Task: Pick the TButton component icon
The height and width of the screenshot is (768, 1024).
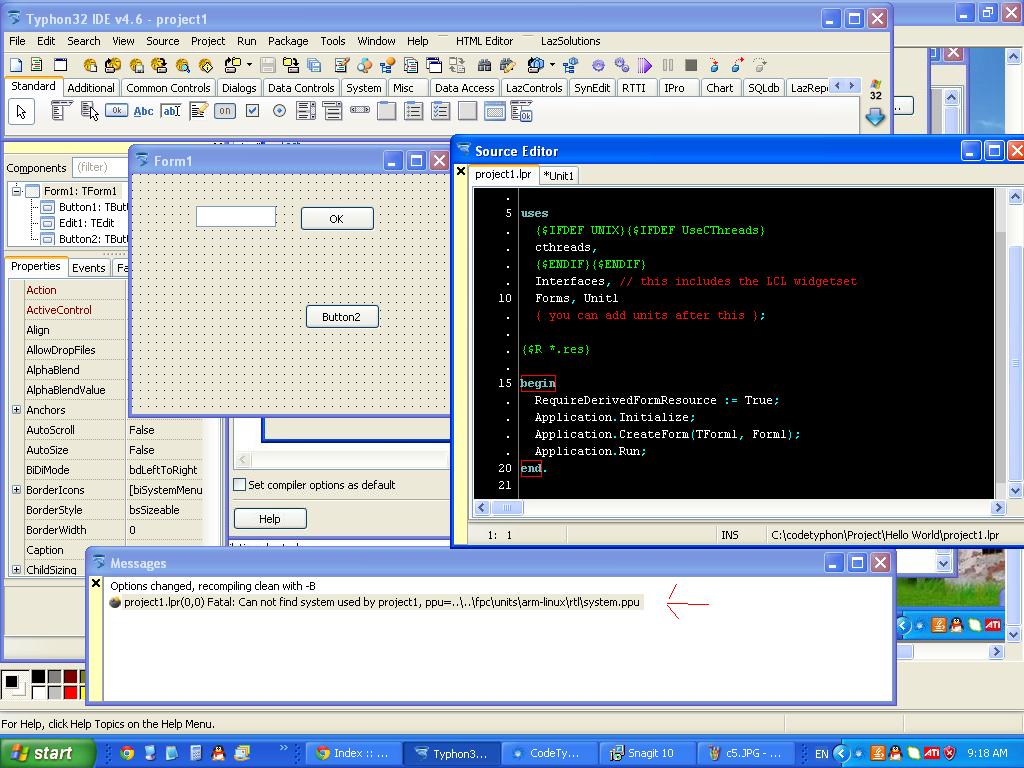Action: pyautogui.click(x=116, y=111)
